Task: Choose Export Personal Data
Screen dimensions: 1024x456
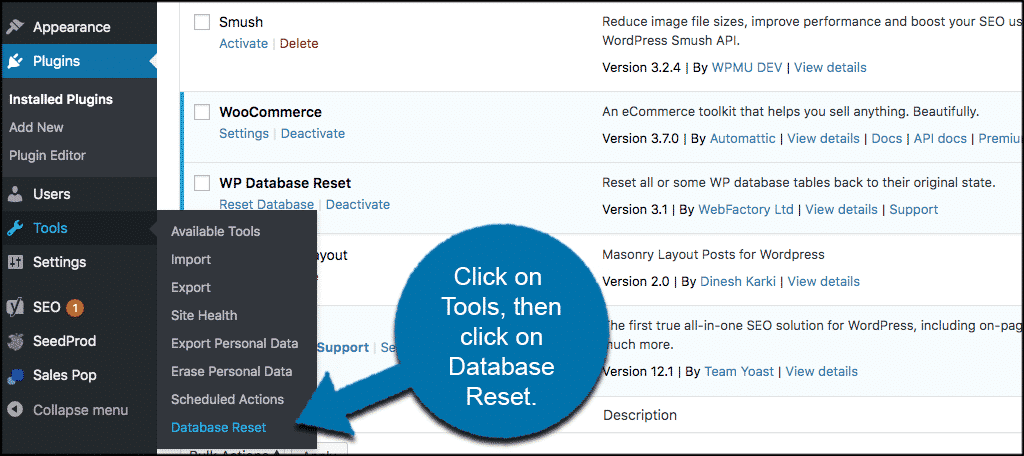Action: click(234, 344)
